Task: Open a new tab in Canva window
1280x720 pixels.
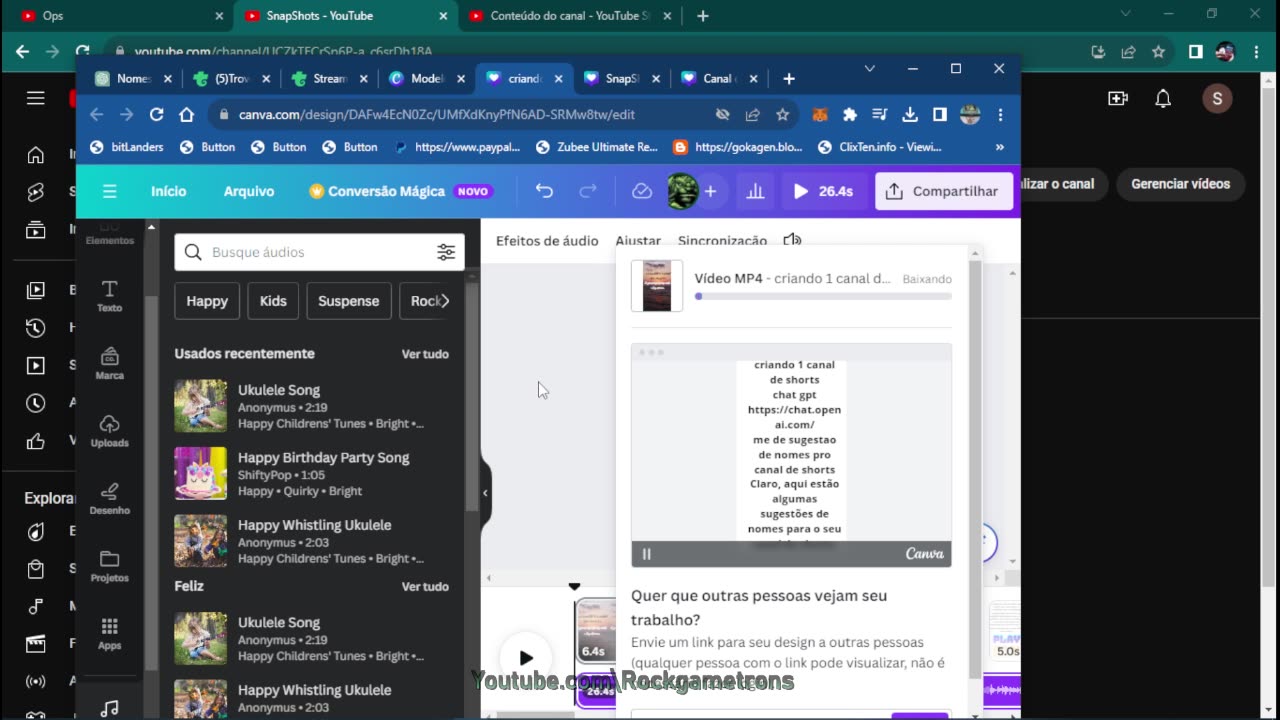Action: coord(789,79)
